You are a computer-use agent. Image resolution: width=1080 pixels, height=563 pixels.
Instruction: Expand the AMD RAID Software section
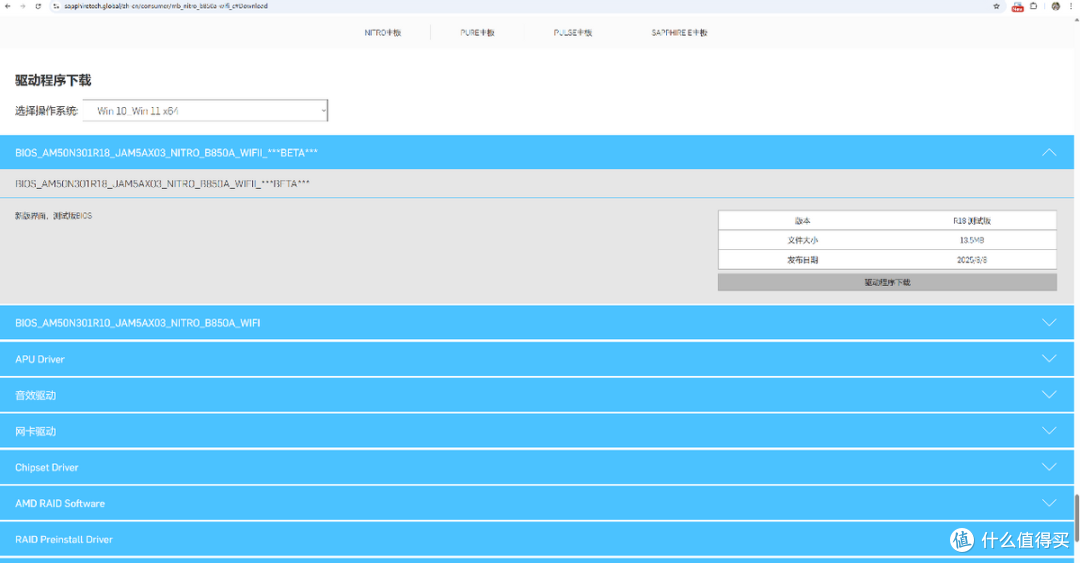(x=537, y=503)
